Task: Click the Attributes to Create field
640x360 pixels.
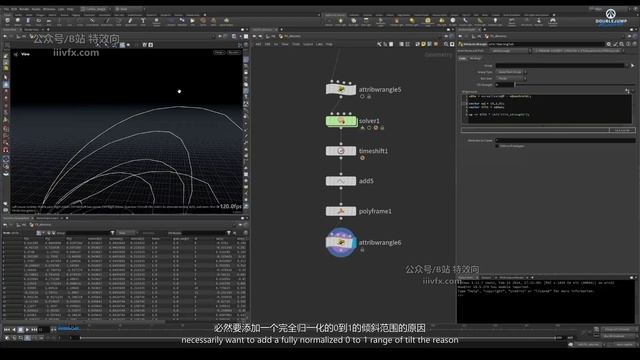Action: [x=565, y=140]
